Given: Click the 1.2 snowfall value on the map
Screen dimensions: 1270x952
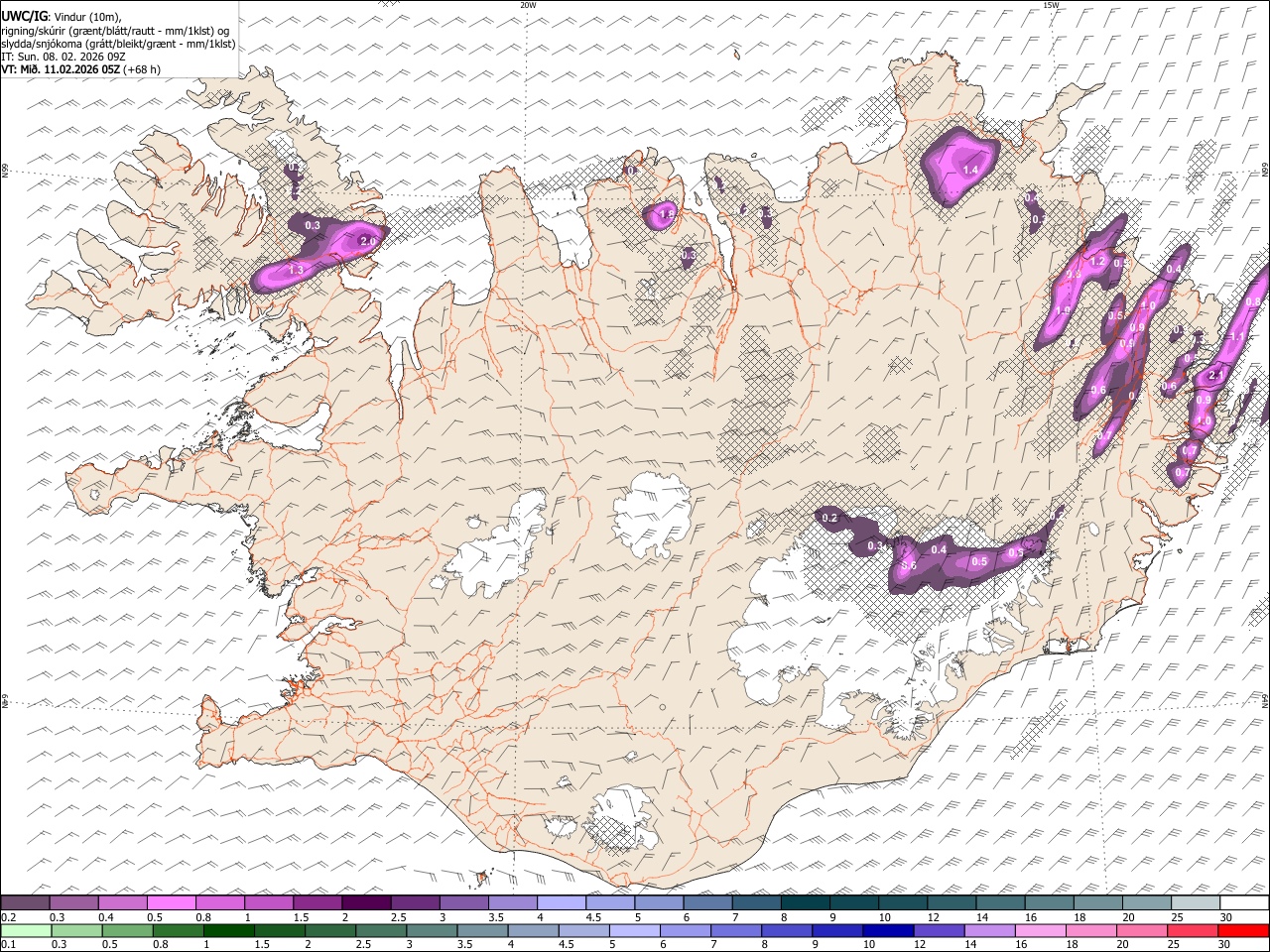Looking at the screenshot, I should pos(1097,262).
